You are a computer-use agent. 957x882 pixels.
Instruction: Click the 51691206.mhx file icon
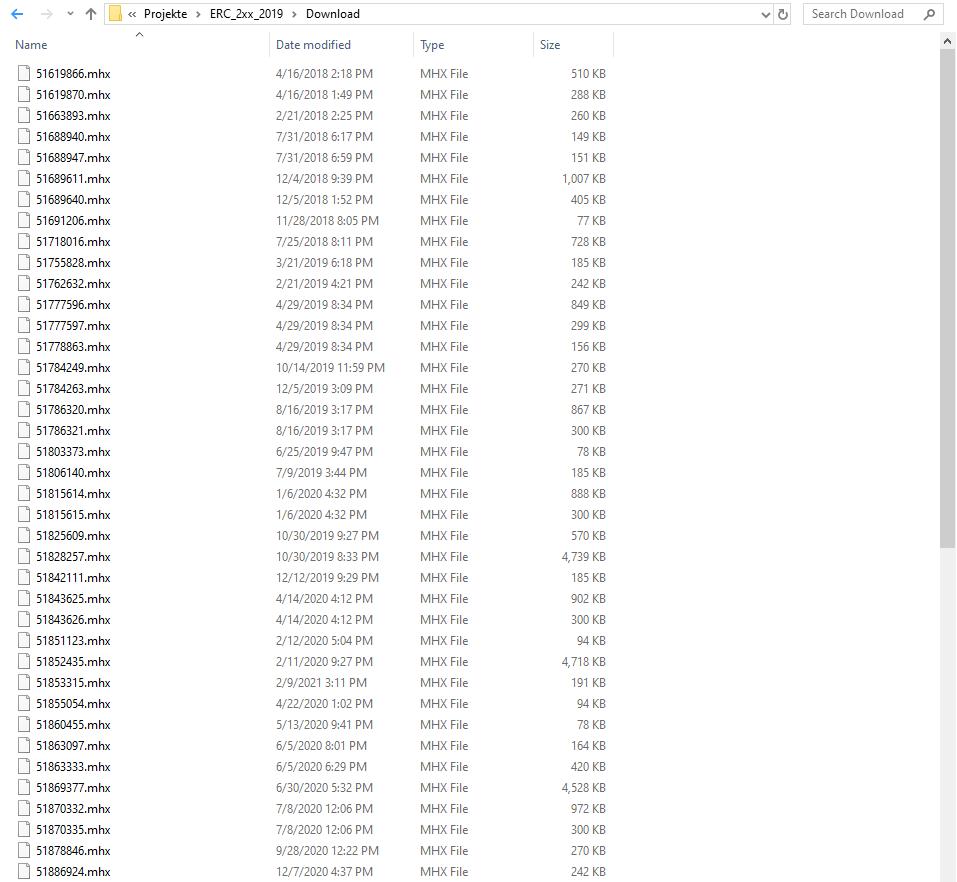[x=24, y=220]
